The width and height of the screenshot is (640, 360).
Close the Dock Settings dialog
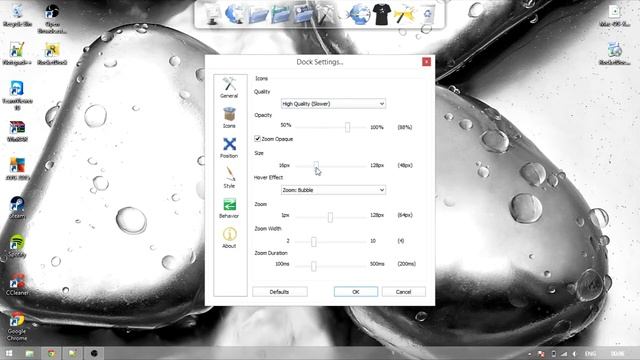(426, 62)
